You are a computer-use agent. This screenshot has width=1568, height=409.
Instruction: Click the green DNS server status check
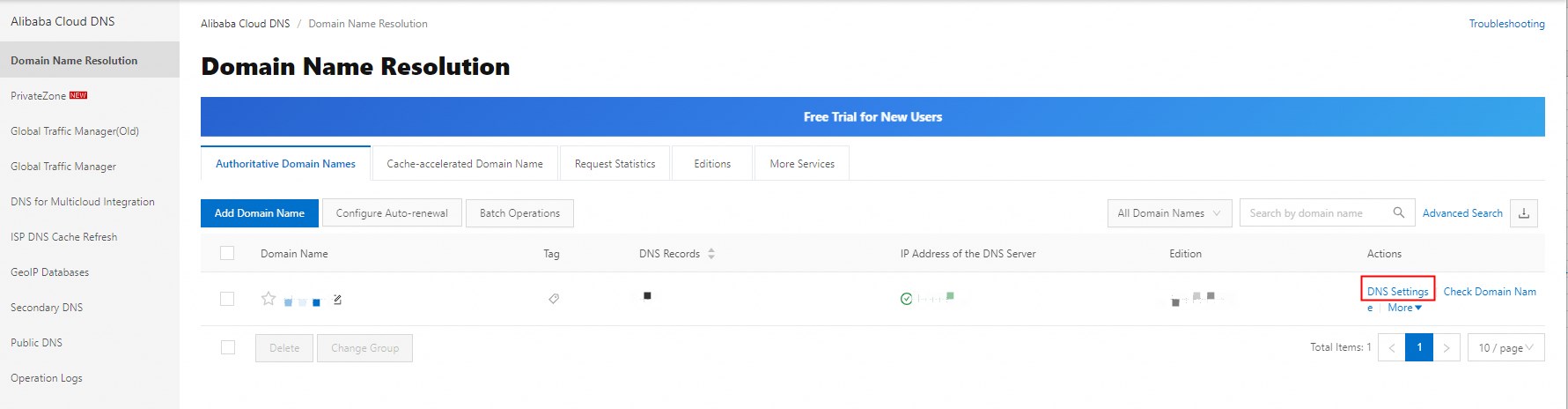click(906, 299)
